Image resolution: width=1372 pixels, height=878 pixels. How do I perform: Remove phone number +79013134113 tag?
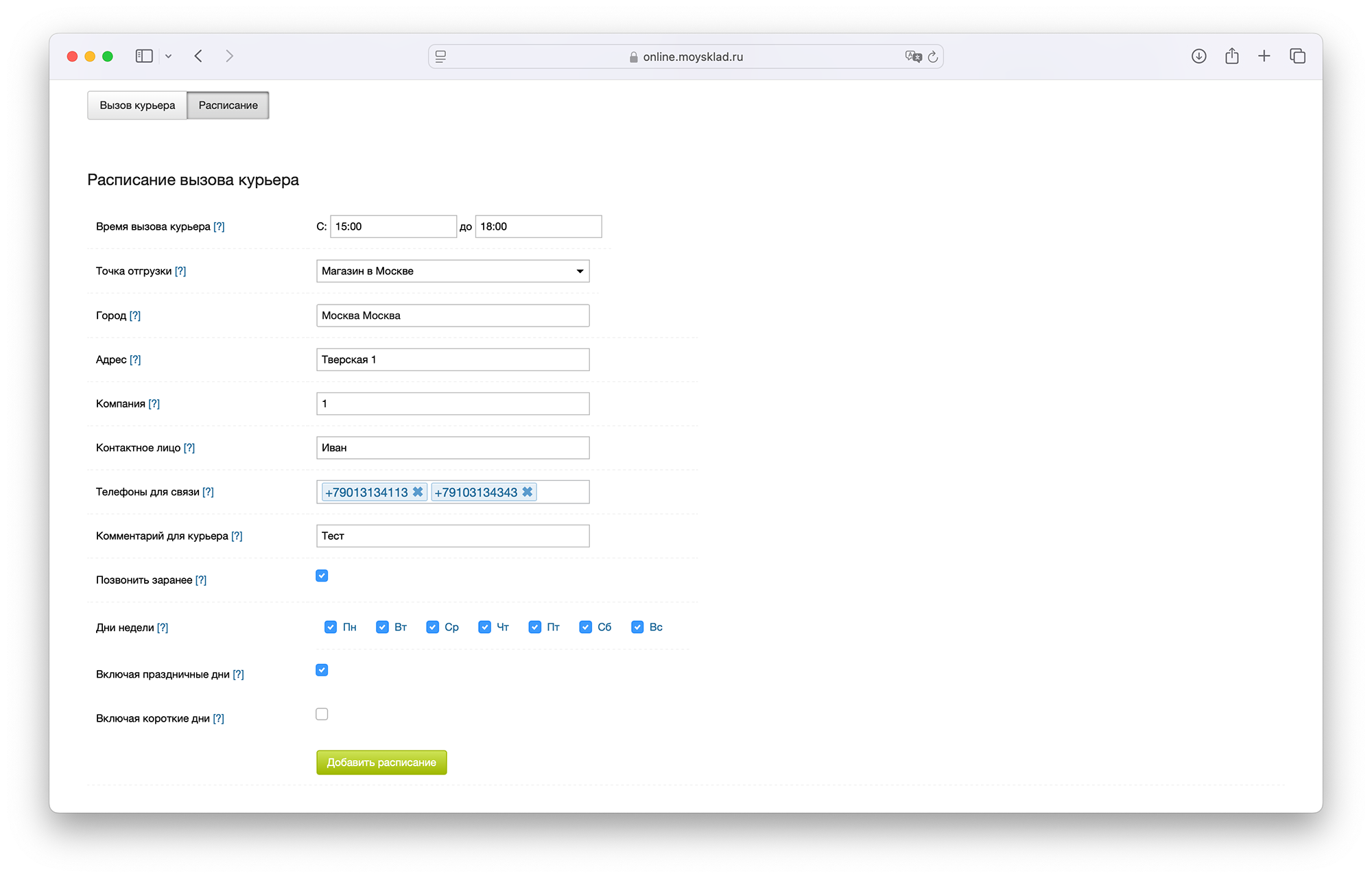coord(417,492)
